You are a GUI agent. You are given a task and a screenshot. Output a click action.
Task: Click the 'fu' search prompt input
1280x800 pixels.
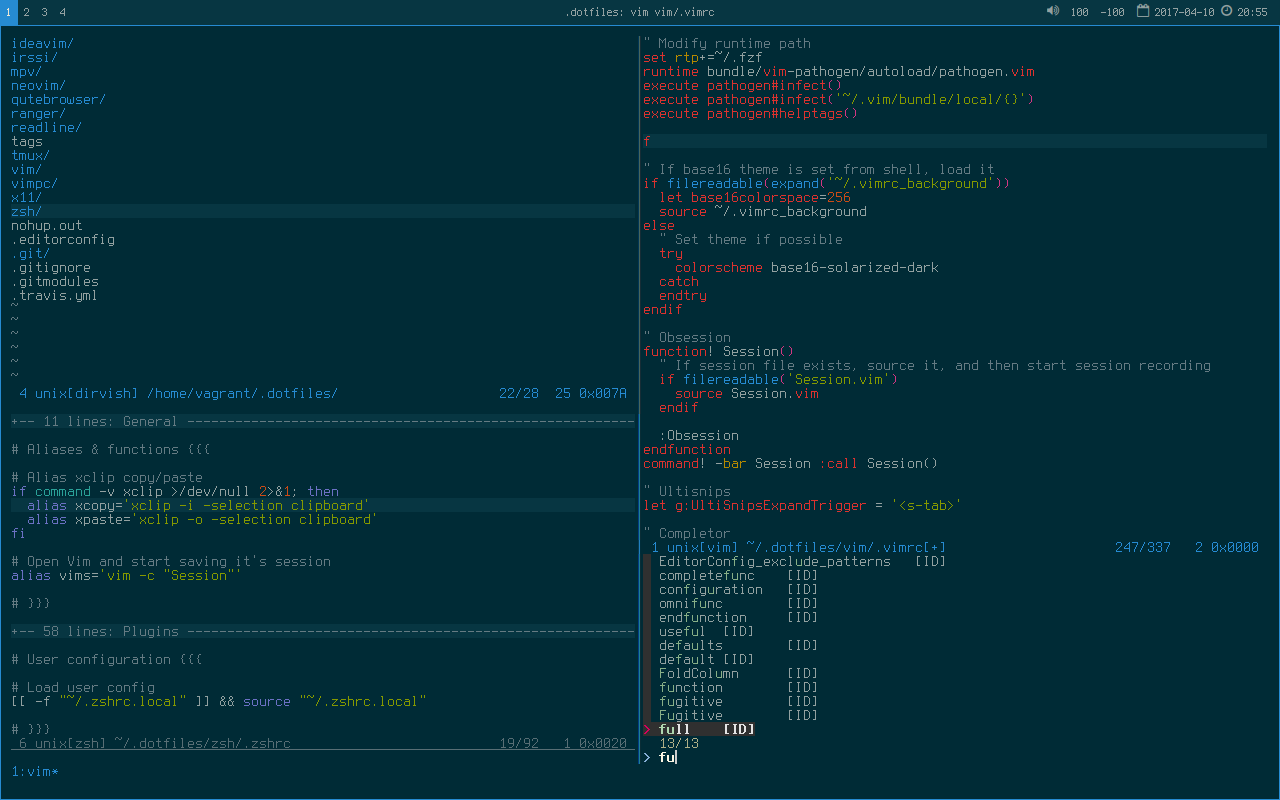[x=667, y=757]
